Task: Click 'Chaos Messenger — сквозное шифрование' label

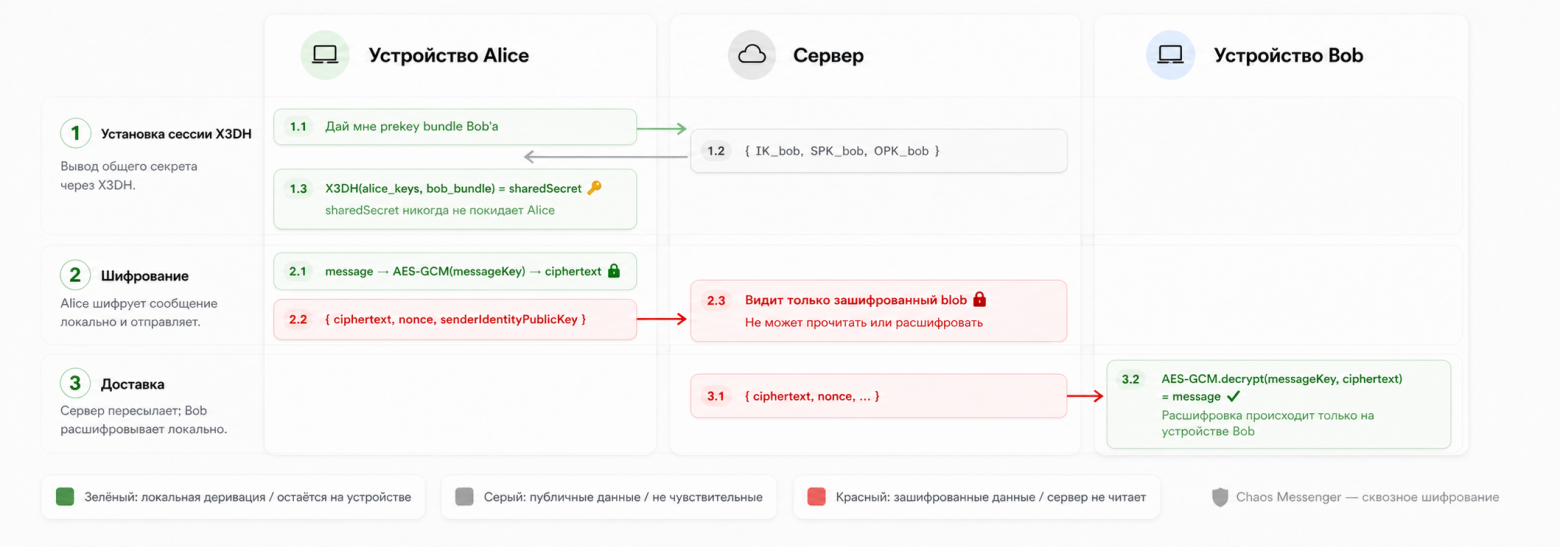Action: [x=1367, y=497]
